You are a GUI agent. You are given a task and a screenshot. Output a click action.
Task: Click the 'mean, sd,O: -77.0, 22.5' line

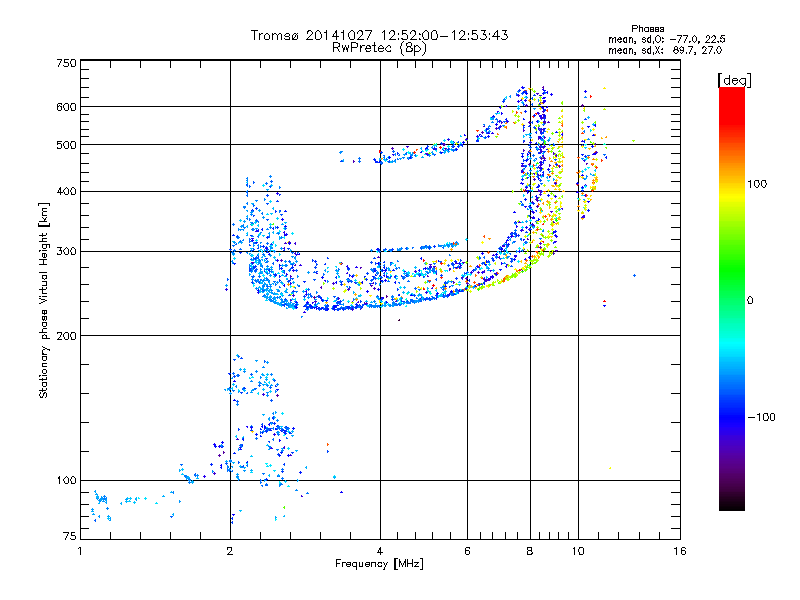666,39
